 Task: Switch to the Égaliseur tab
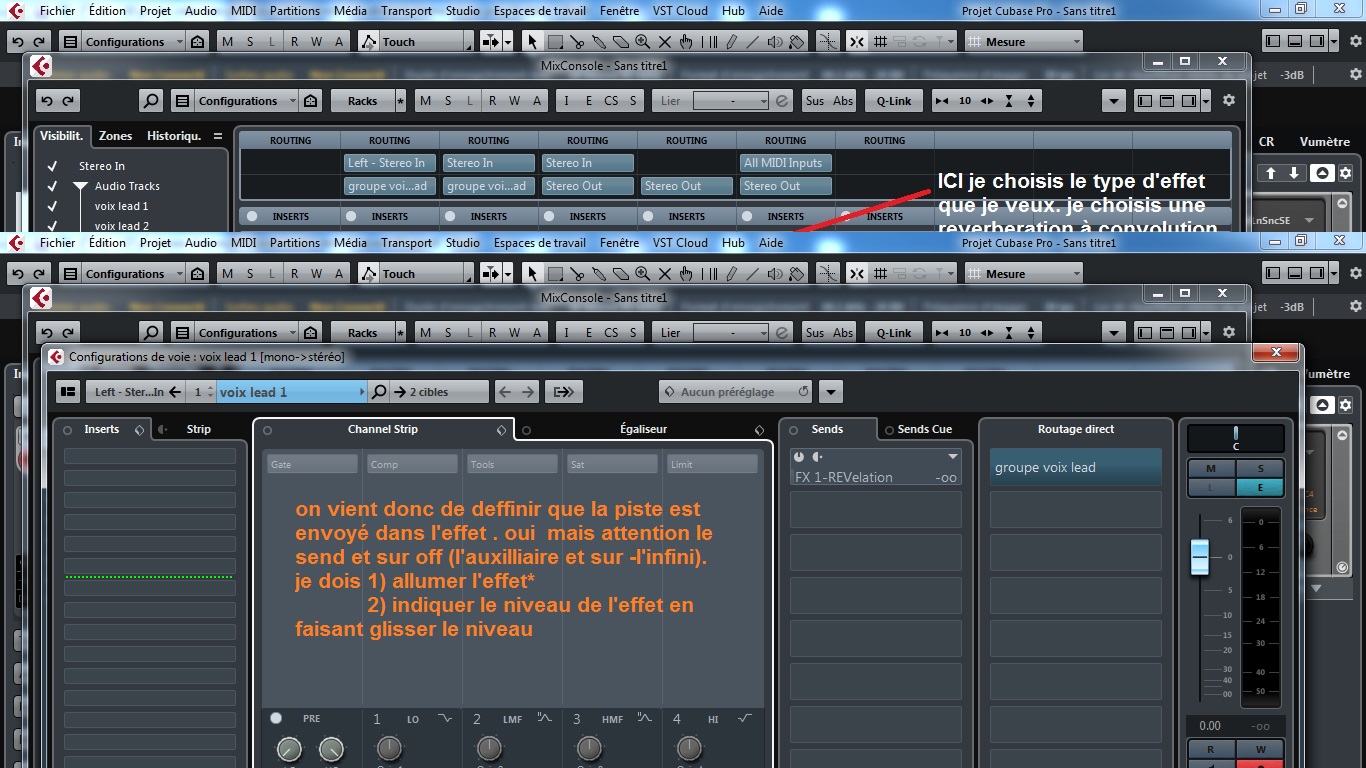pos(642,429)
